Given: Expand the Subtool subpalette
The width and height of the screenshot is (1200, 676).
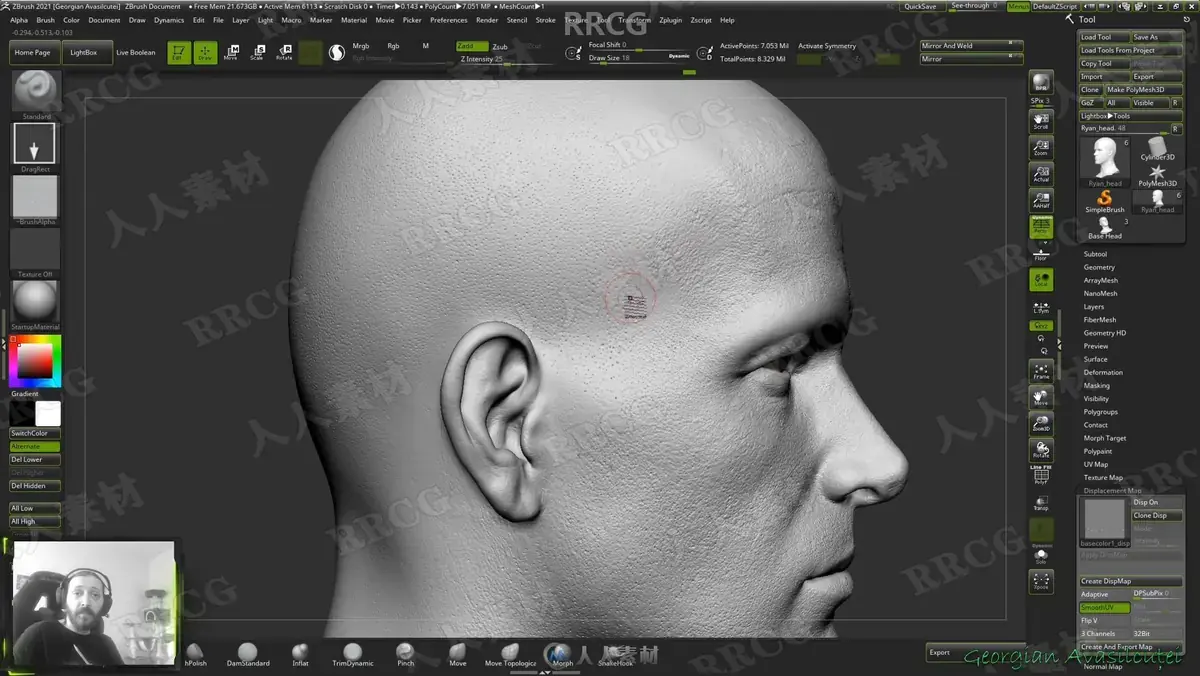Looking at the screenshot, I should pos(1095,254).
